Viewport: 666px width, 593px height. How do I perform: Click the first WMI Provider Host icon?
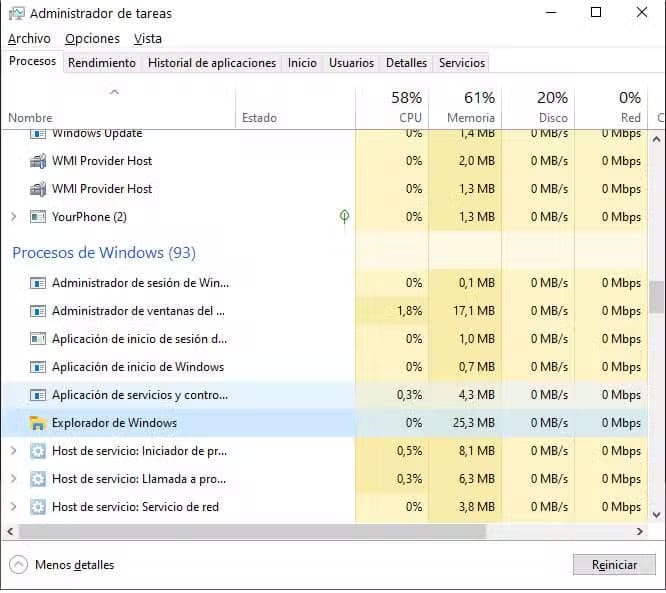pyautogui.click(x=38, y=161)
